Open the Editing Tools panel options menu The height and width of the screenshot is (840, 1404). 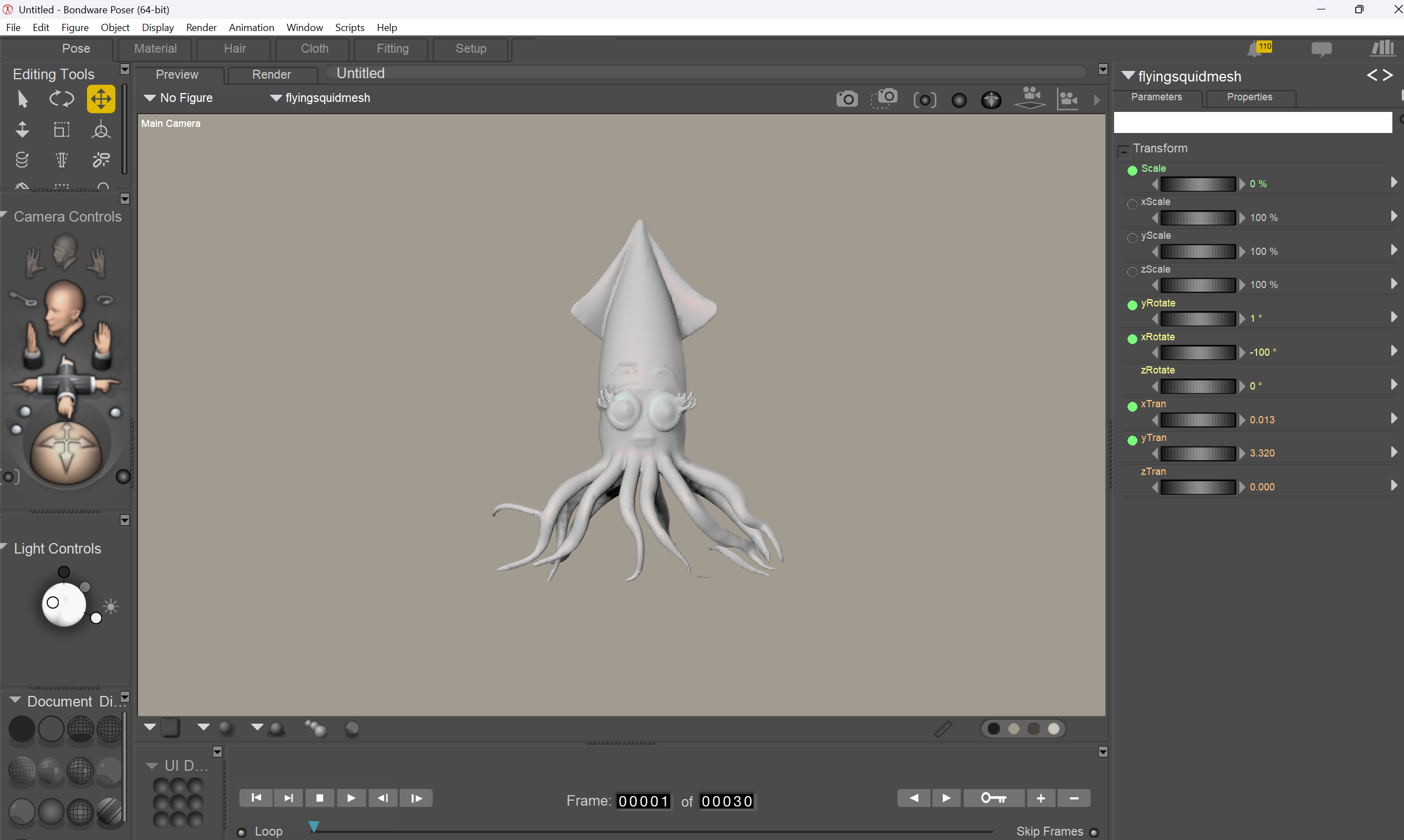(125, 69)
